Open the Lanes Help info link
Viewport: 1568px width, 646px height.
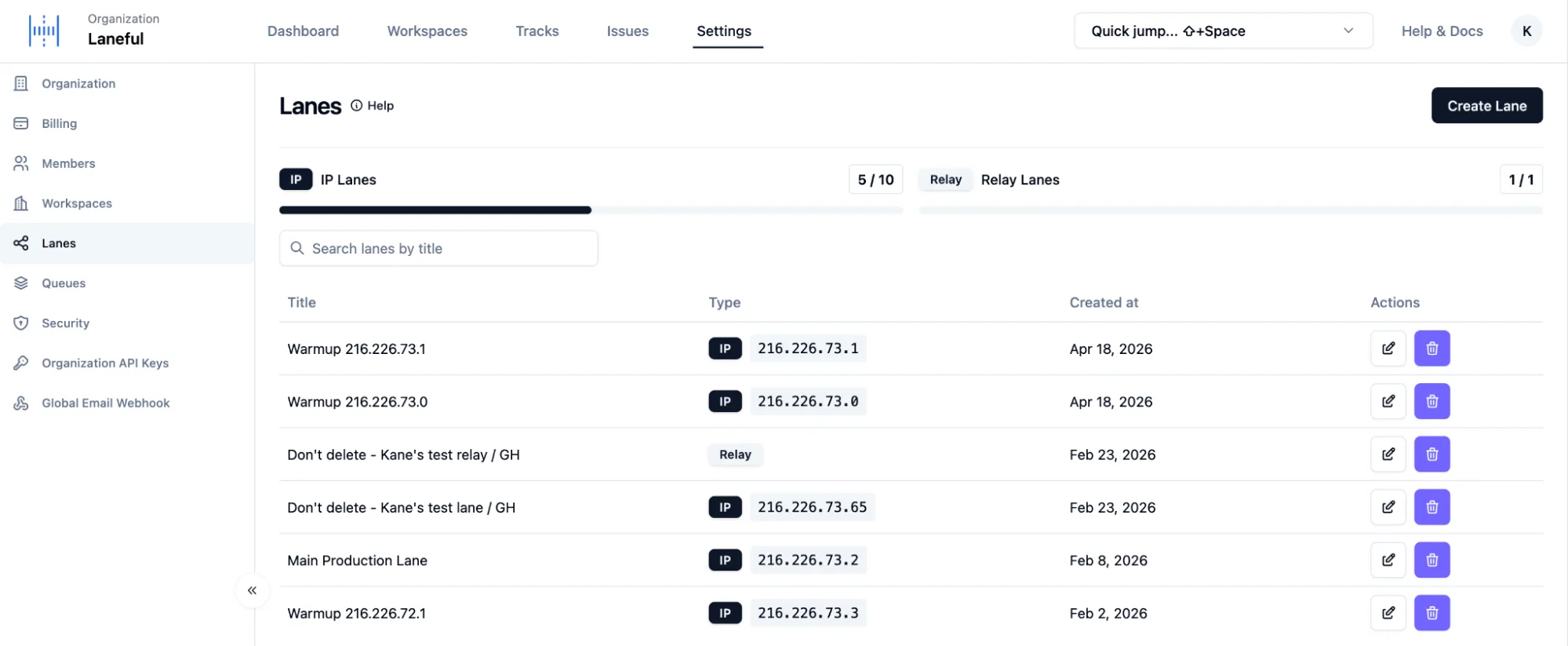(373, 106)
